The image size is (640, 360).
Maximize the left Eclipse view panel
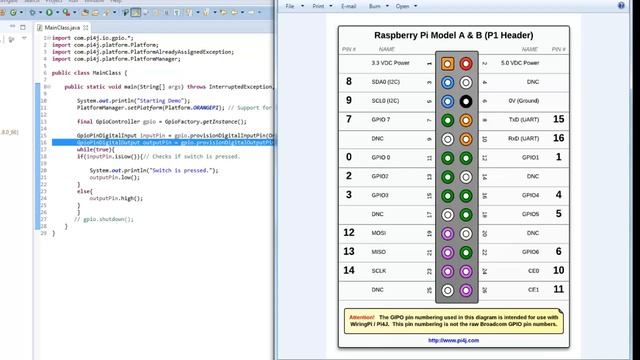tap(23, 27)
